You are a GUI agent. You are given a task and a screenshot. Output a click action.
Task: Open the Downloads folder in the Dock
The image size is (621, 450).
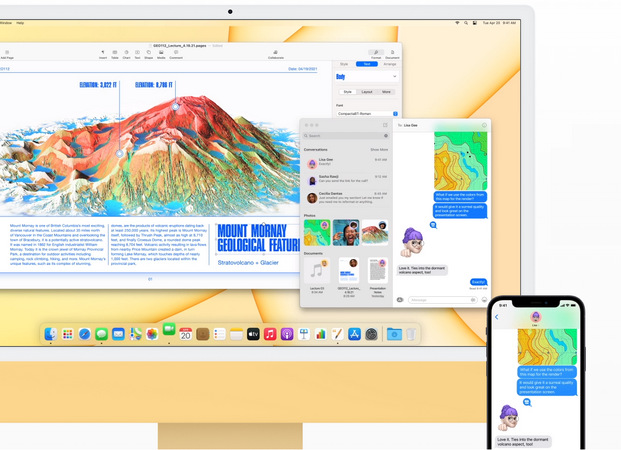pos(394,334)
